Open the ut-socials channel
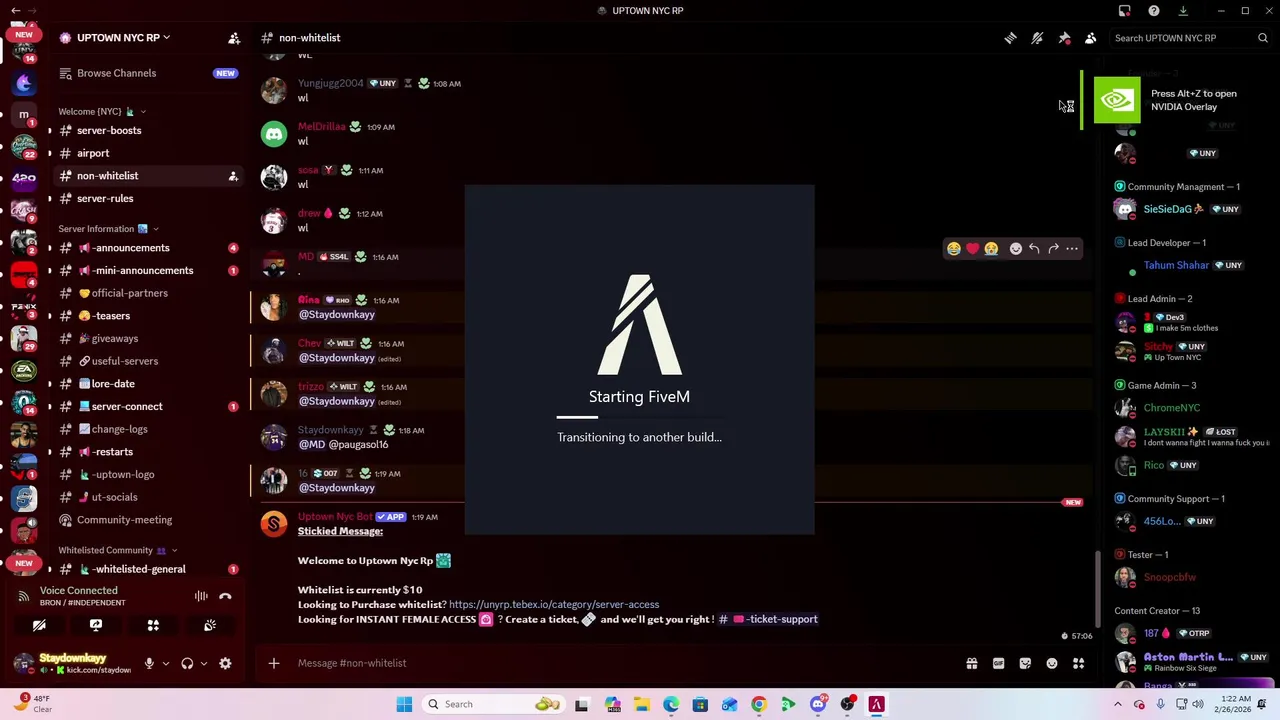Screen dimensions: 1280x720 coord(114,497)
